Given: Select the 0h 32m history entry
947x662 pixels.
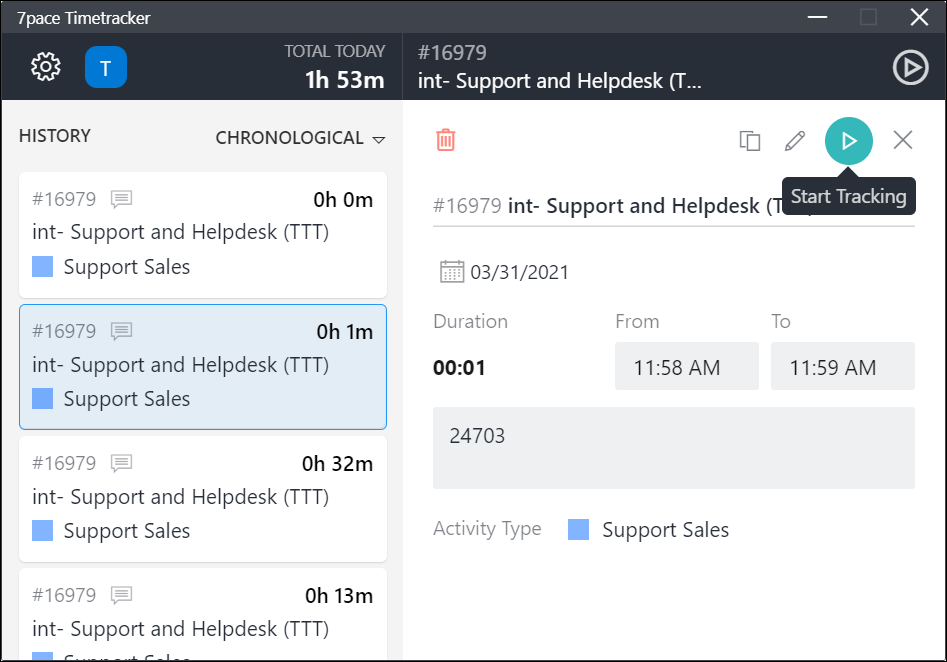Looking at the screenshot, I should click(203, 499).
